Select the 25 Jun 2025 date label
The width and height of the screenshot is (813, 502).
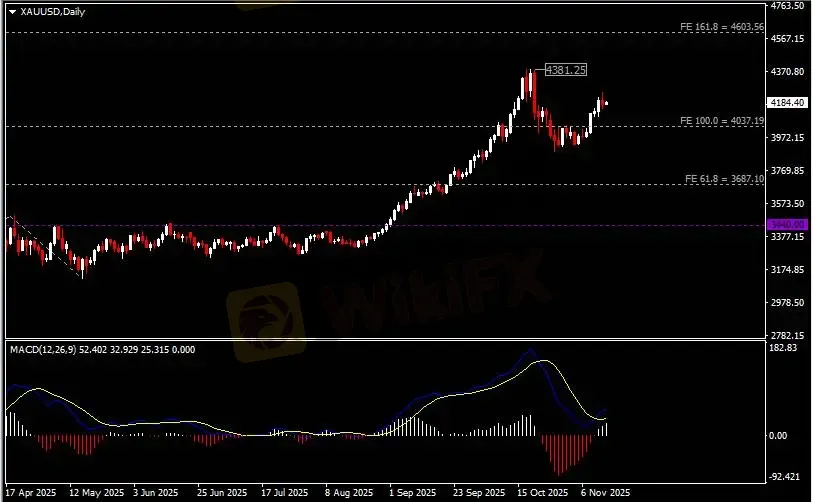coord(222,493)
